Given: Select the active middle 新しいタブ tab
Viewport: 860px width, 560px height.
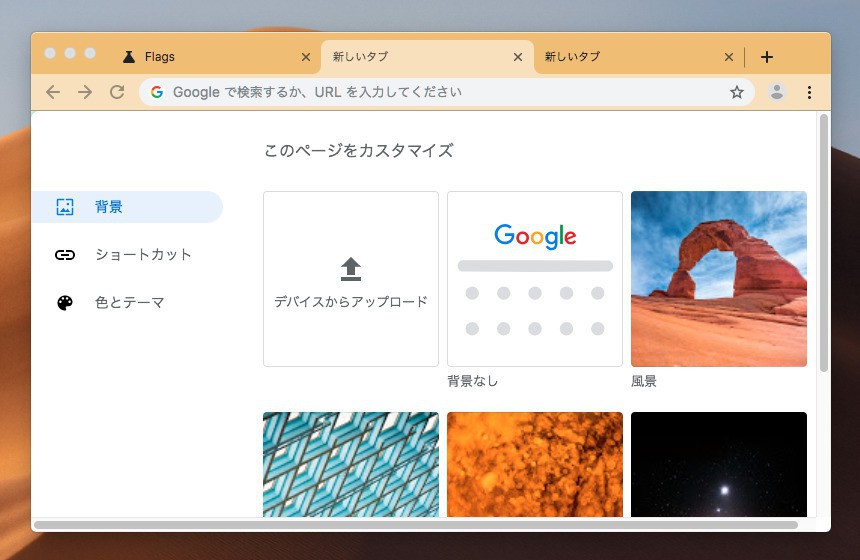Looking at the screenshot, I should point(427,57).
